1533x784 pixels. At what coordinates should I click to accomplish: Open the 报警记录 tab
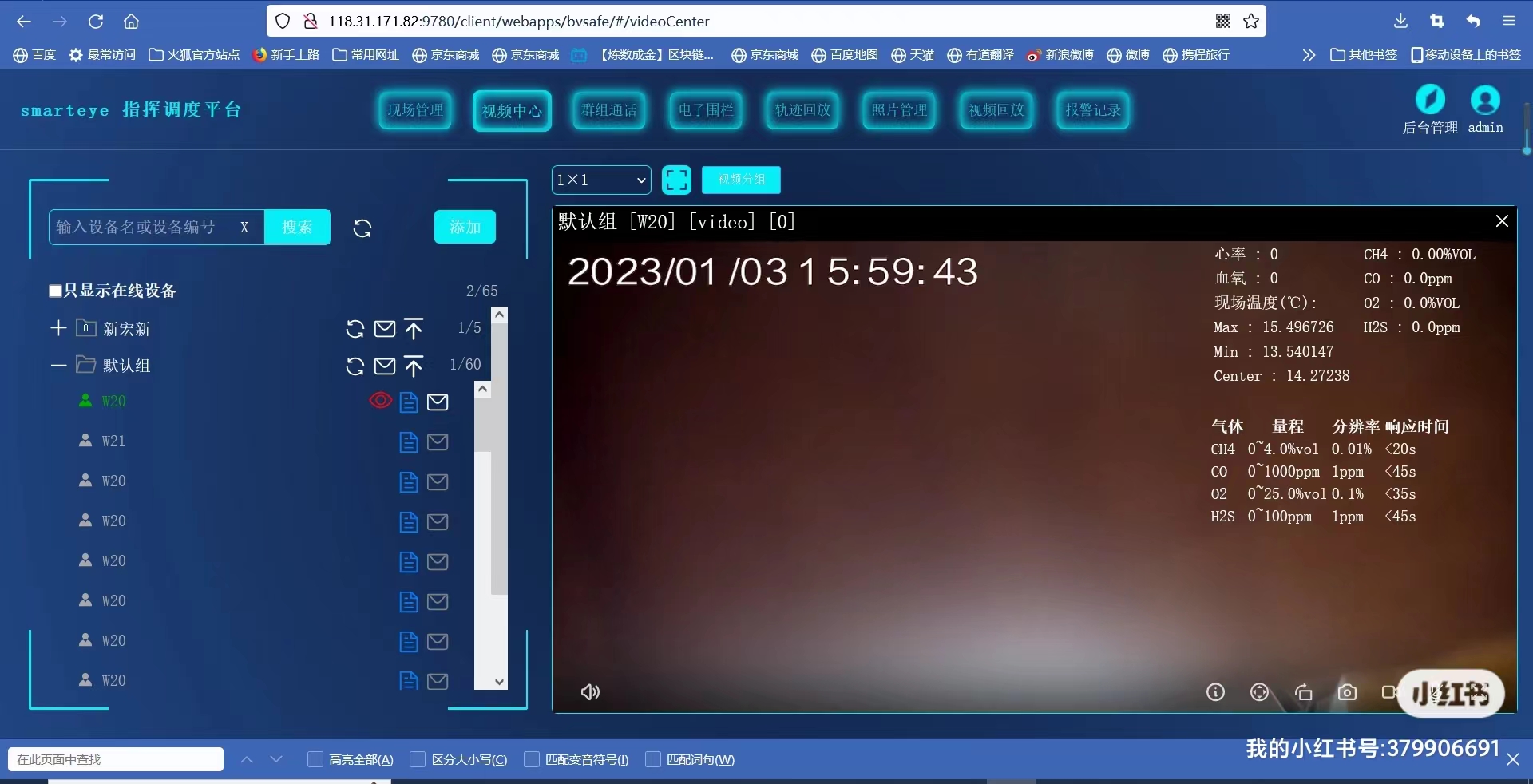(1093, 110)
